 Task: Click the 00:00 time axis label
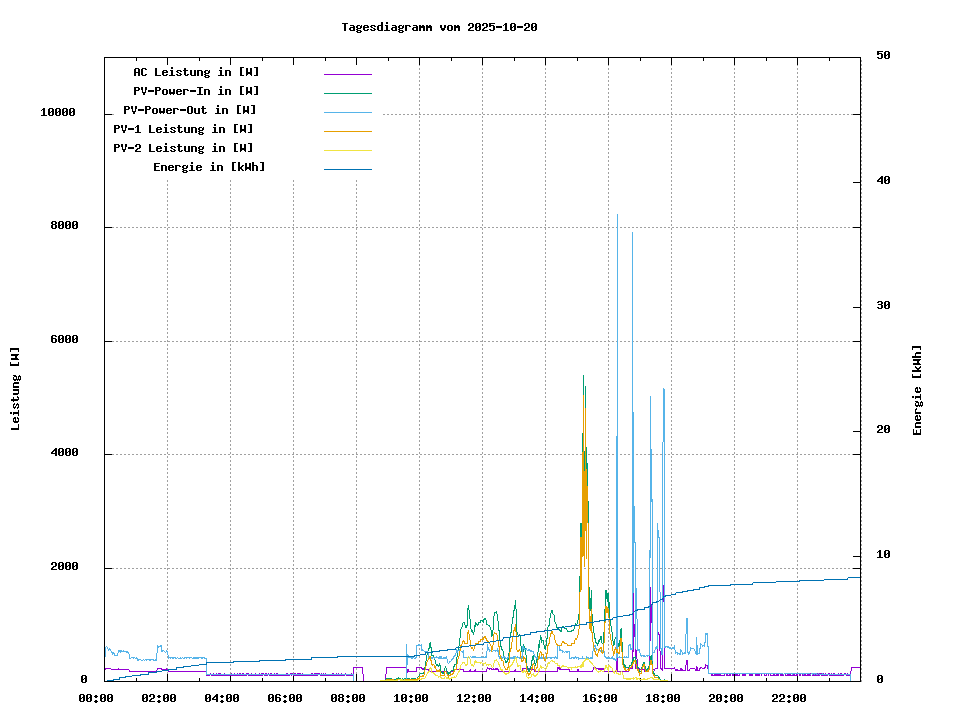(x=95, y=698)
